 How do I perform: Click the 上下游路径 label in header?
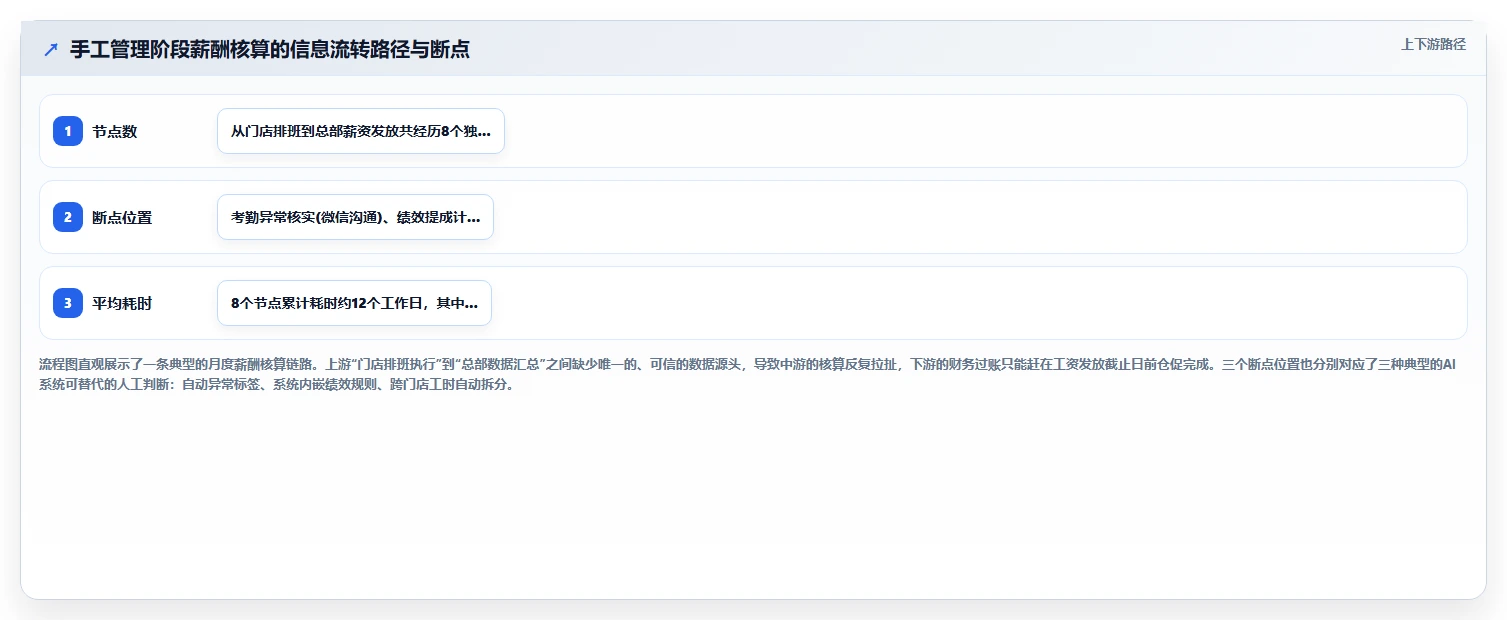tap(1433, 44)
